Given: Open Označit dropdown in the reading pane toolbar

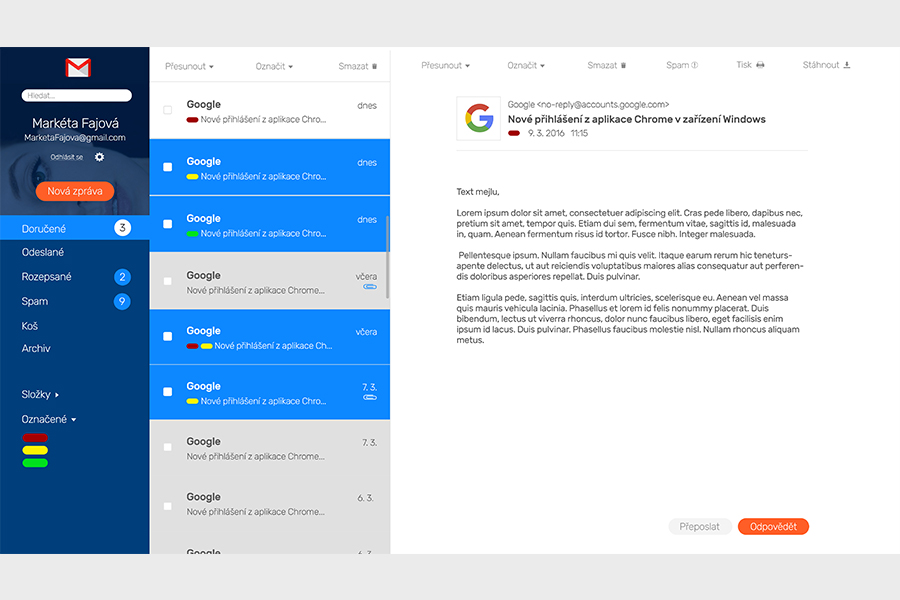Looking at the screenshot, I should coord(525,65).
